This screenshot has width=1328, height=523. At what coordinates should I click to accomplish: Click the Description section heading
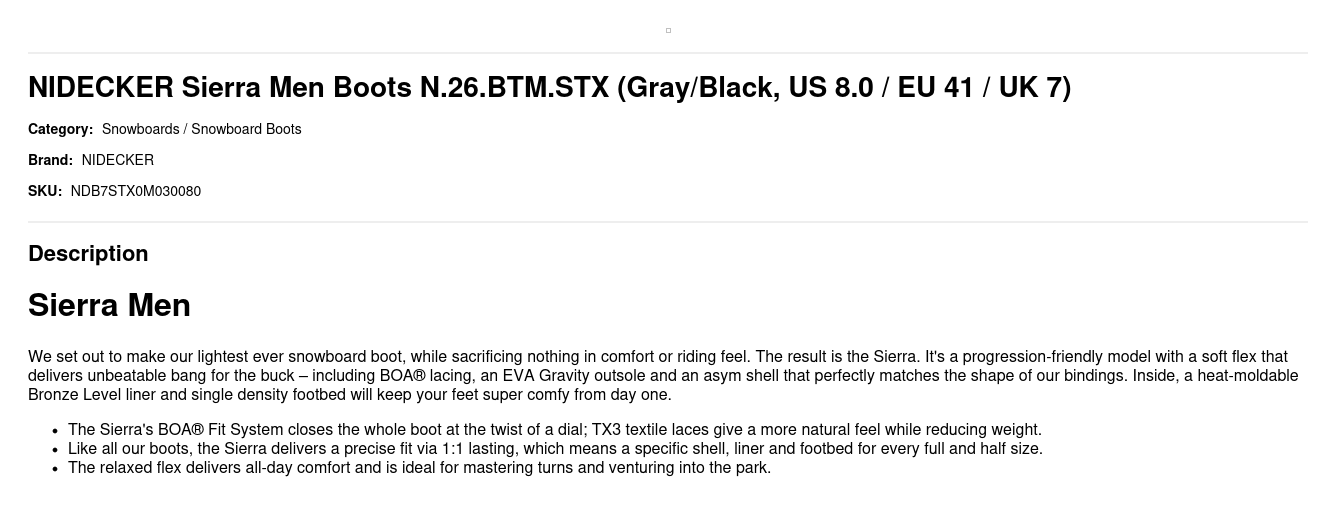point(88,254)
